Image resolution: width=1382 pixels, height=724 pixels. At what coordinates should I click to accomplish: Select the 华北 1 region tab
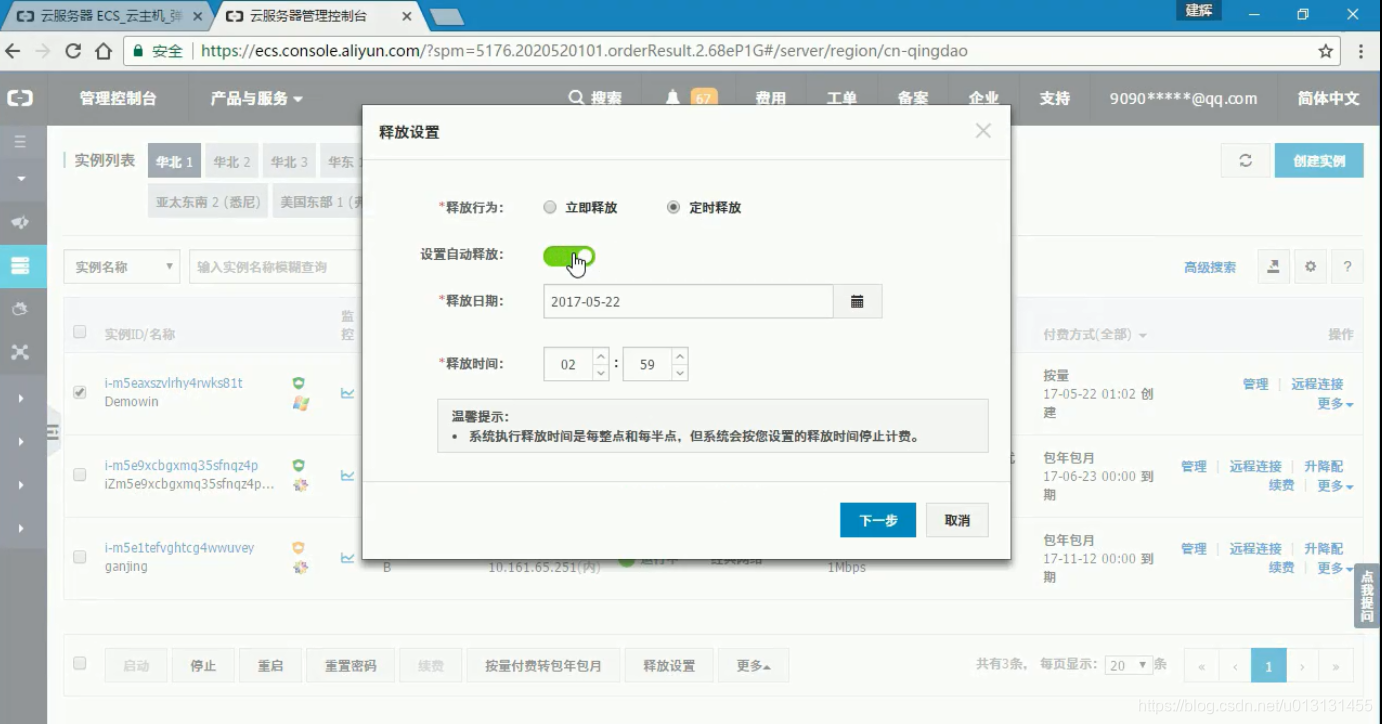174,161
